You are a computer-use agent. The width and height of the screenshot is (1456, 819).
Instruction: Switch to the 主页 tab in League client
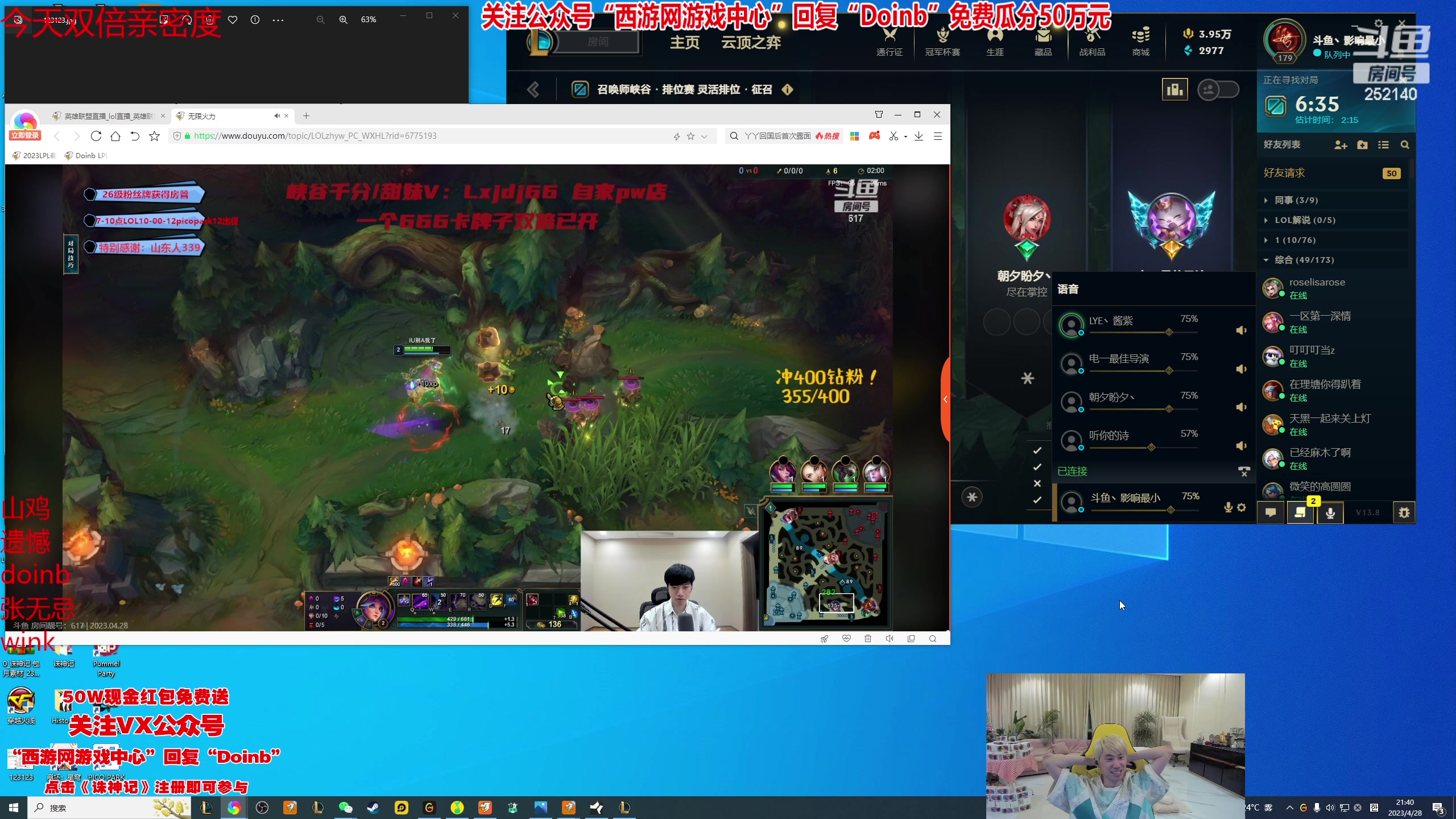pyautogui.click(x=685, y=43)
